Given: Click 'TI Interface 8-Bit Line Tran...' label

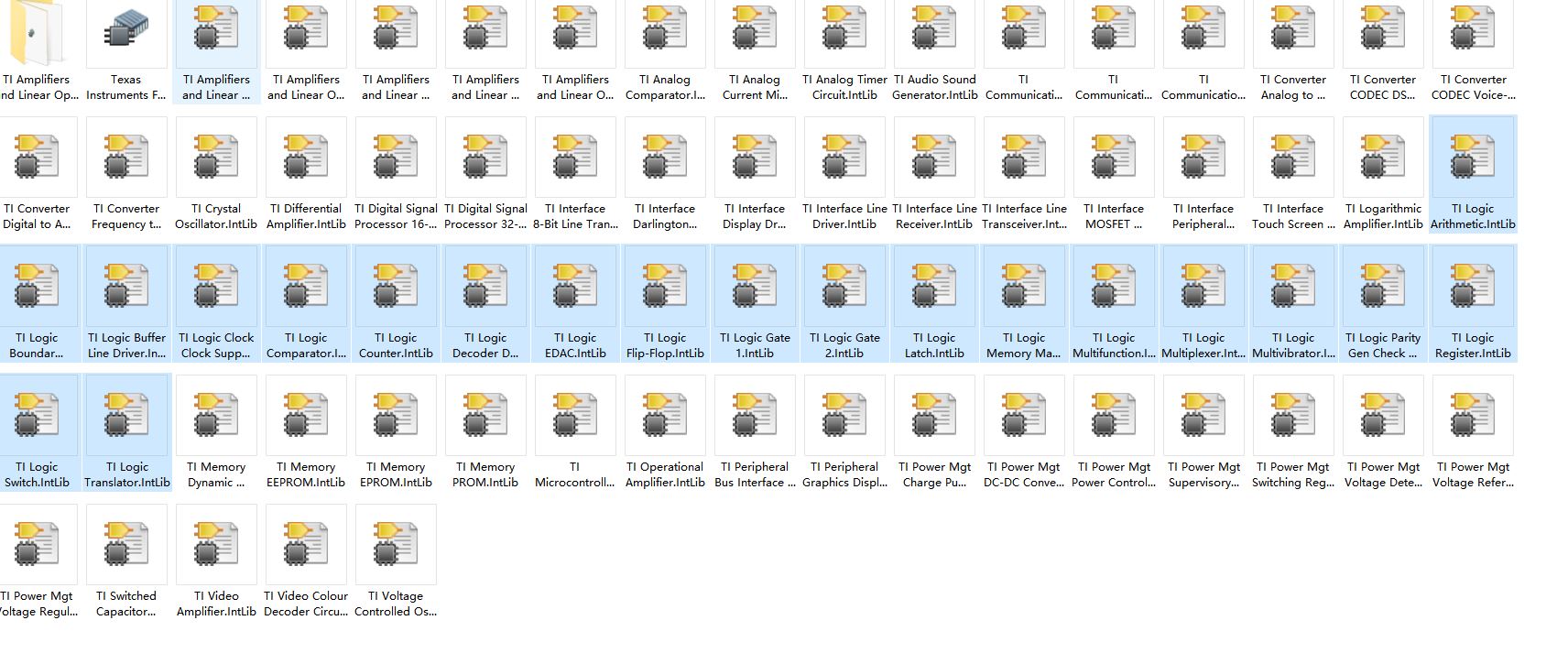Looking at the screenshot, I should 575,216.
